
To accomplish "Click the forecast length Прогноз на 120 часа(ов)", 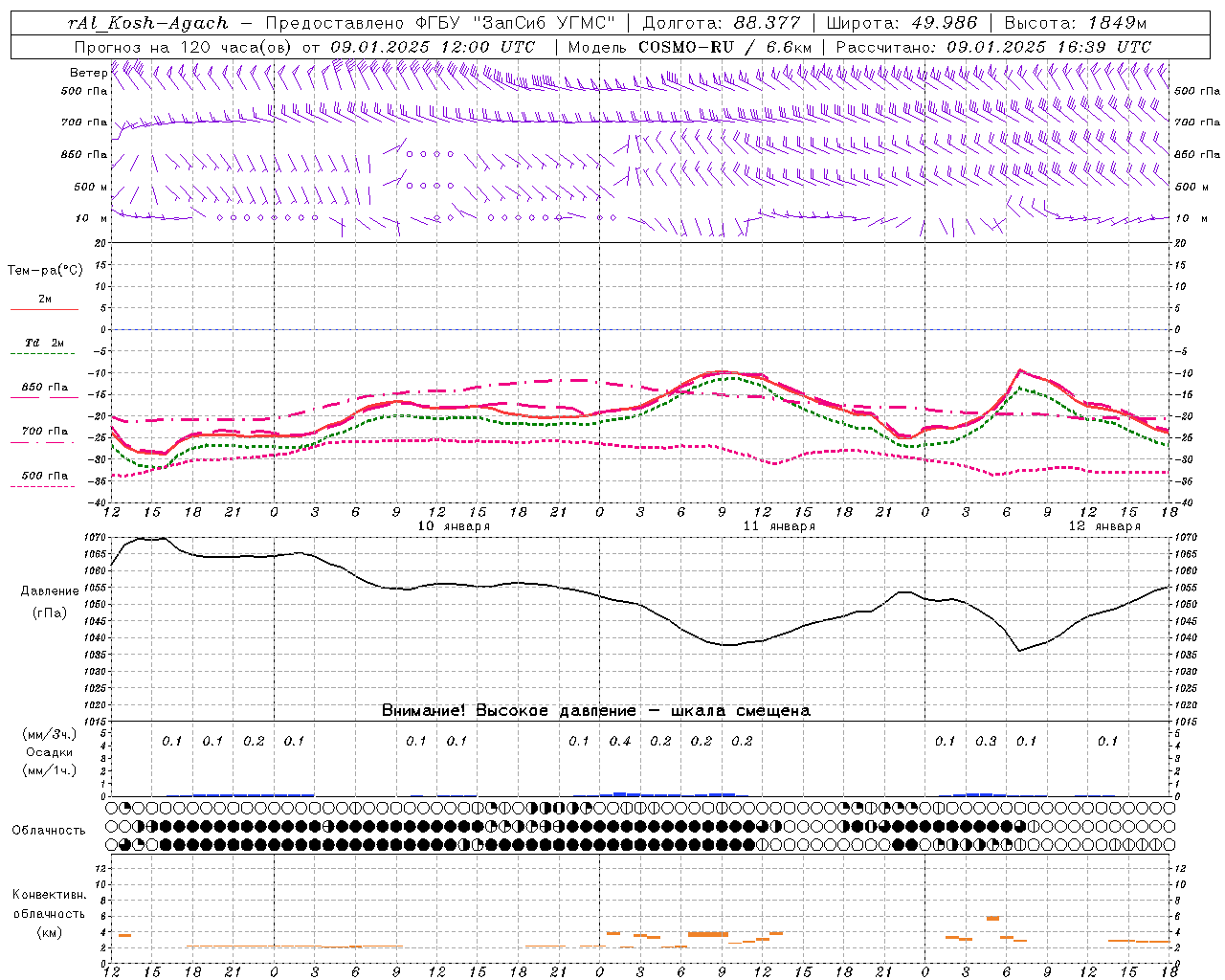I will (184, 47).
